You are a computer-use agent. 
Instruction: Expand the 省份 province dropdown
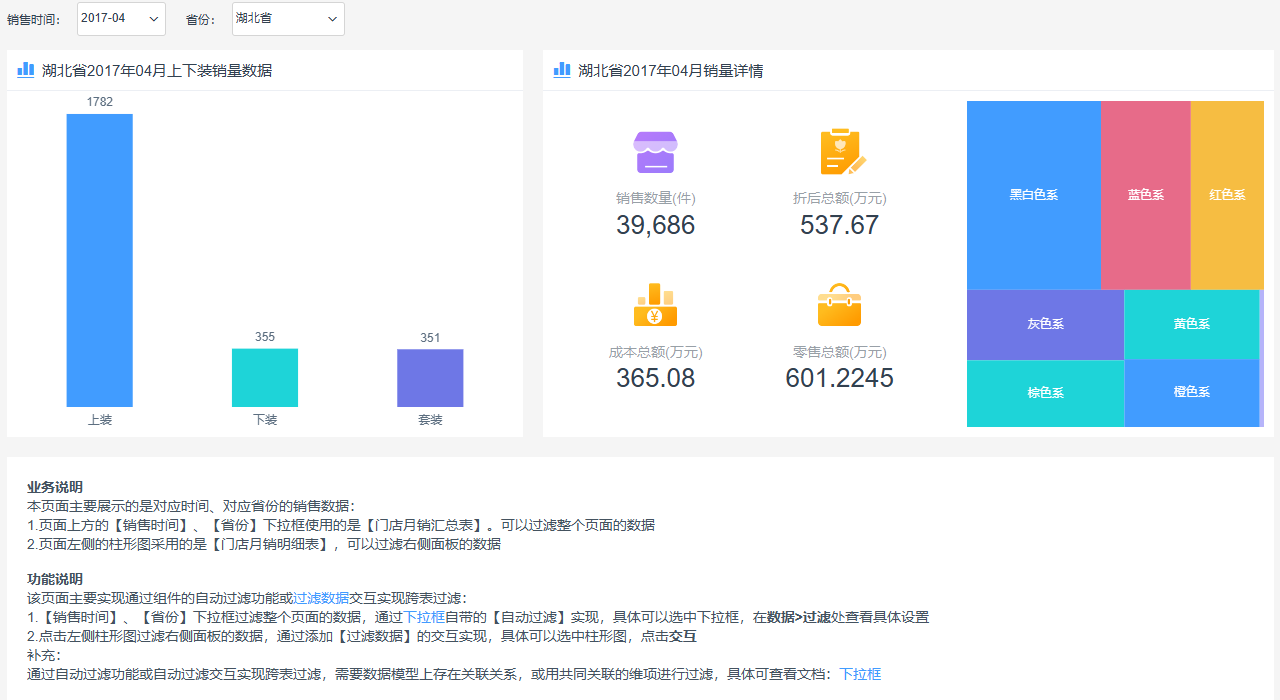click(287, 18)
